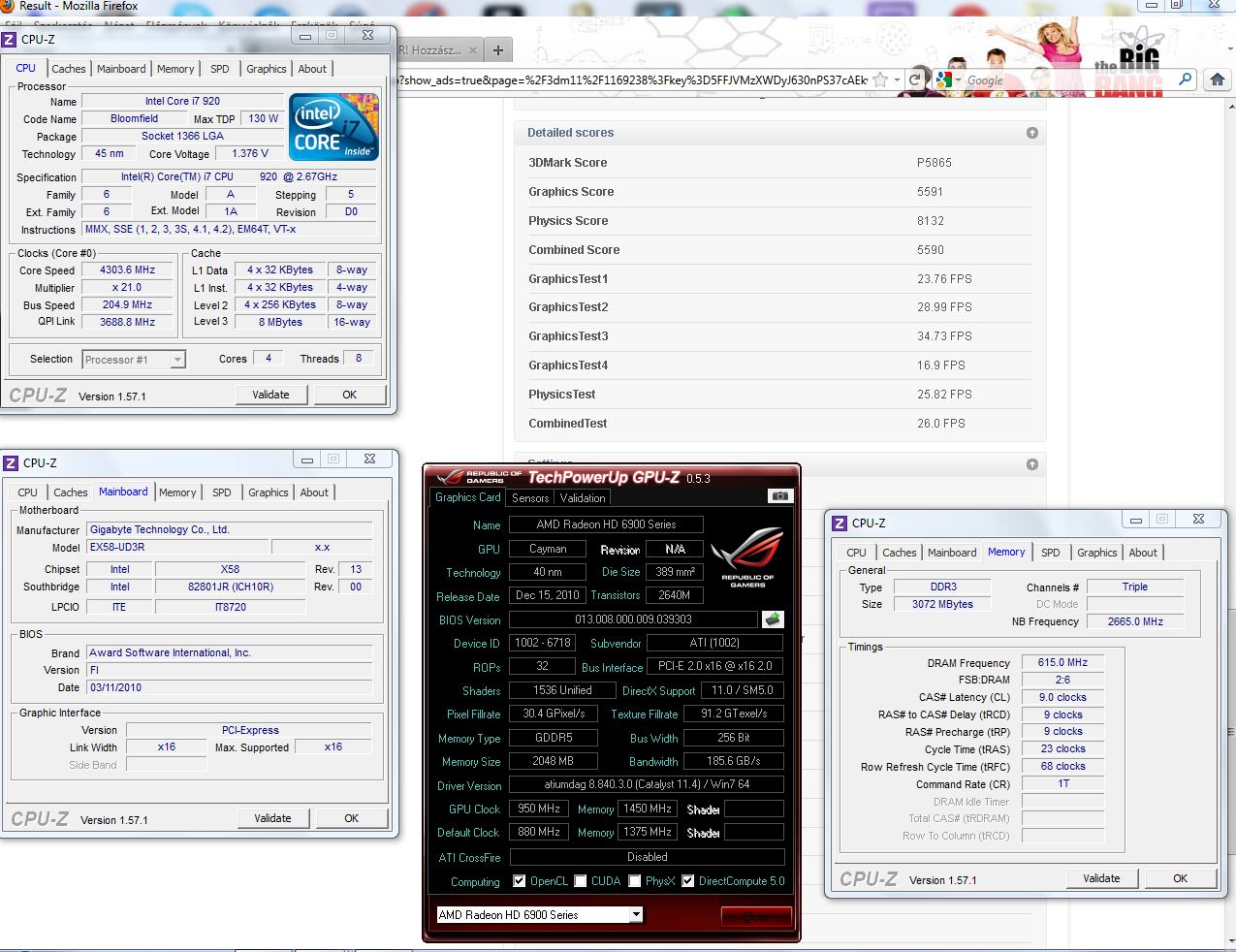This screenshot has height=952, width=1236.
Task: Click the CombinedTest row label
Action: click(568, 424)
